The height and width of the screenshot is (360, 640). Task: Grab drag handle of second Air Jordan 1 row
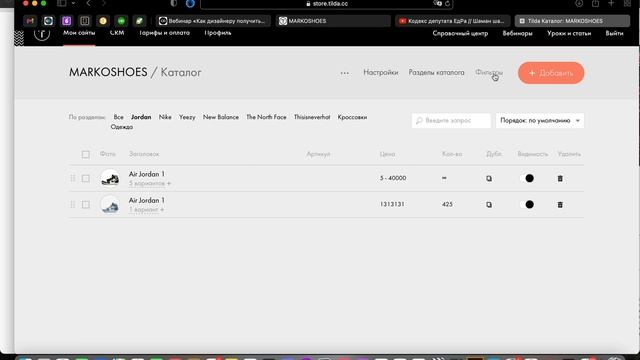73,204
